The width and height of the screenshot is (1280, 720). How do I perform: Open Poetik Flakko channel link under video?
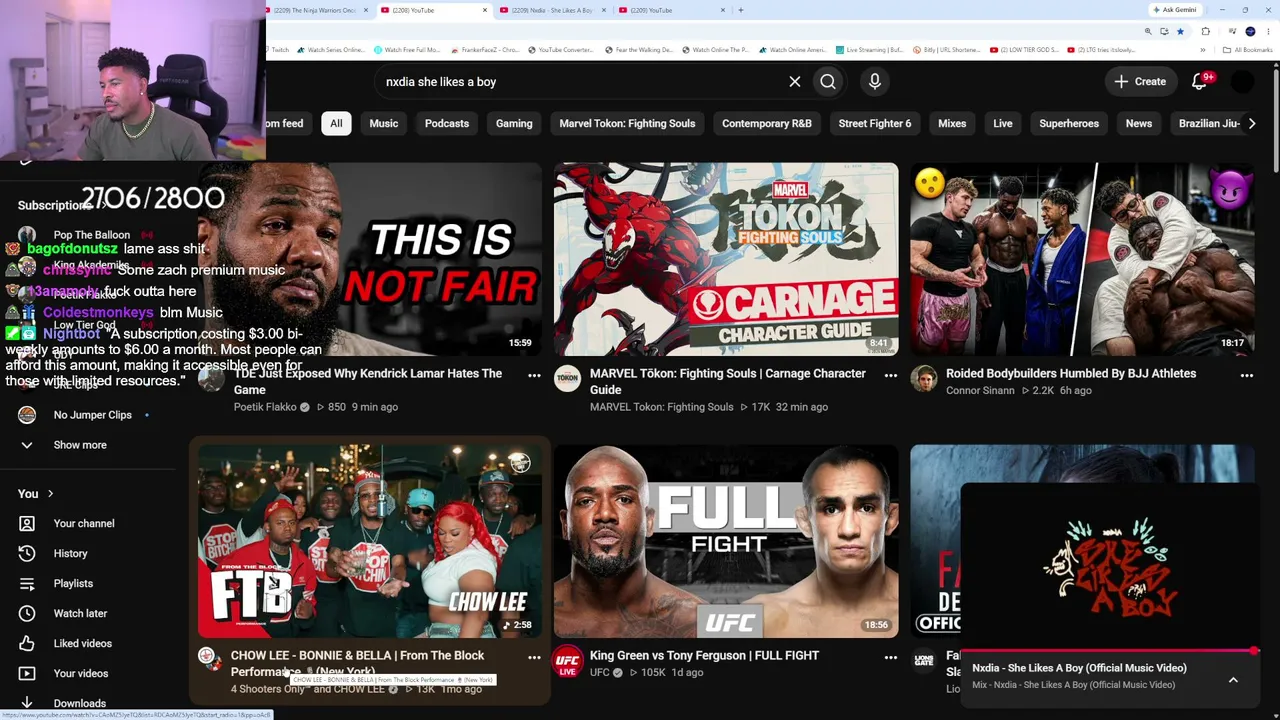(265, 407)
